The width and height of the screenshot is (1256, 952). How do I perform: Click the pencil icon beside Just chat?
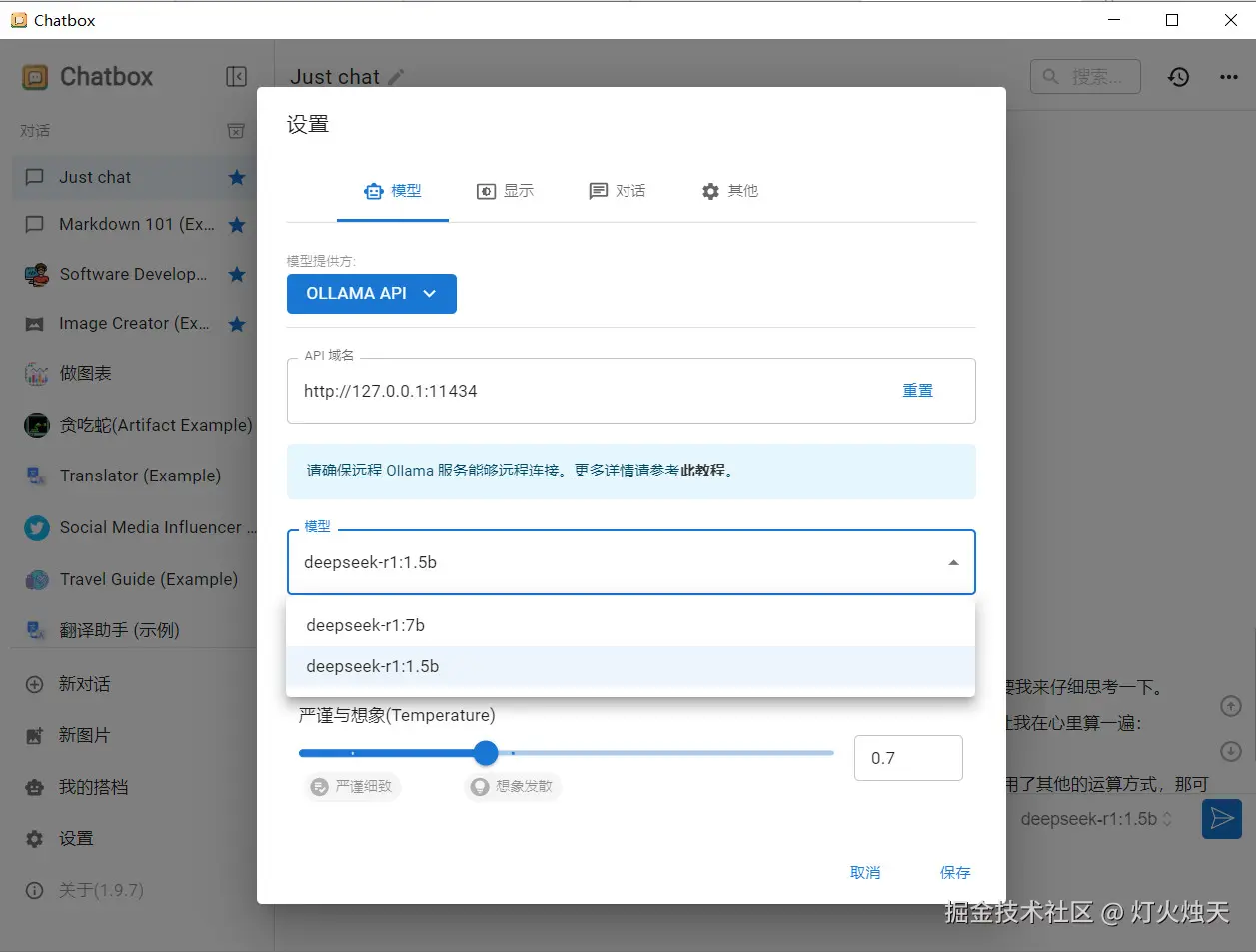coord(397,77)
